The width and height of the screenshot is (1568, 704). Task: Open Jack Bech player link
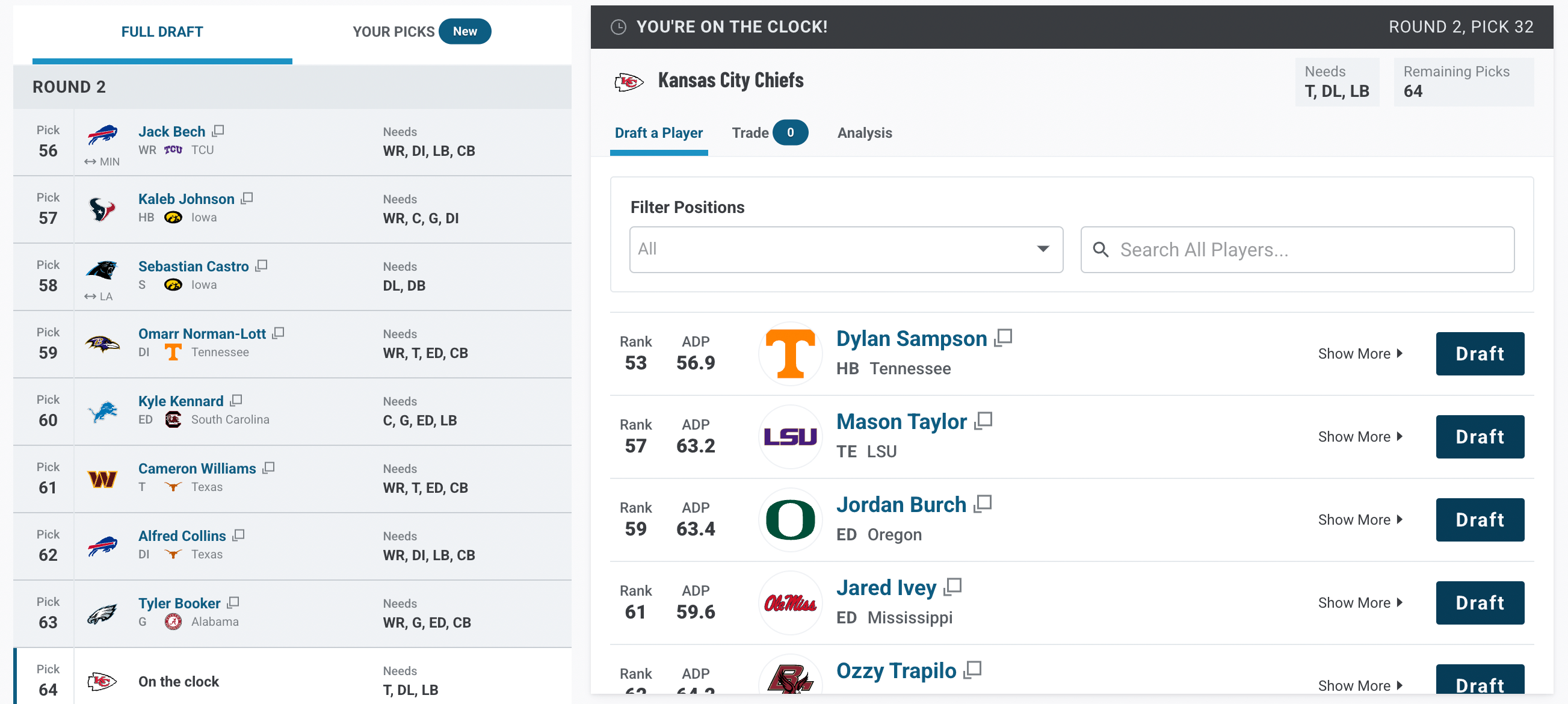coord(171,131)
